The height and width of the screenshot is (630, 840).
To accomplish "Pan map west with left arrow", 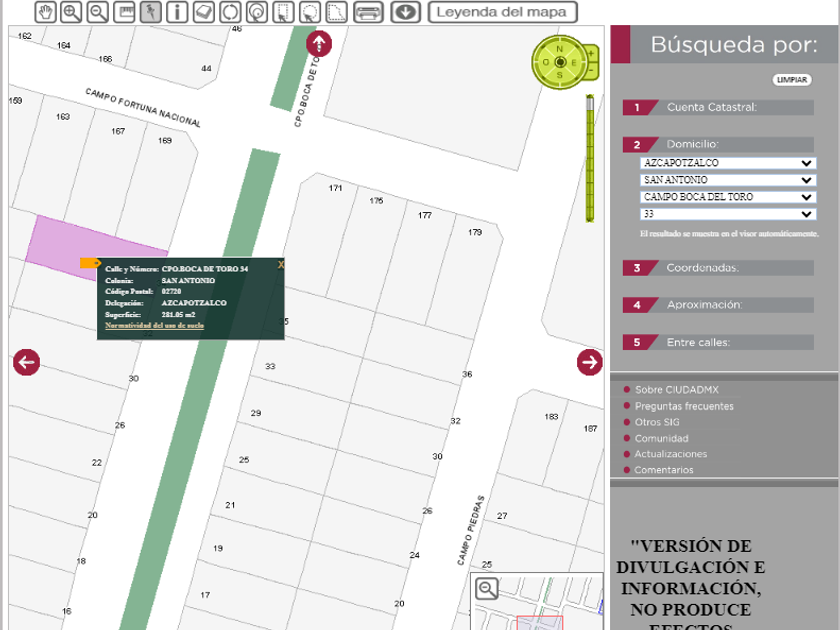I will [26, 362].
